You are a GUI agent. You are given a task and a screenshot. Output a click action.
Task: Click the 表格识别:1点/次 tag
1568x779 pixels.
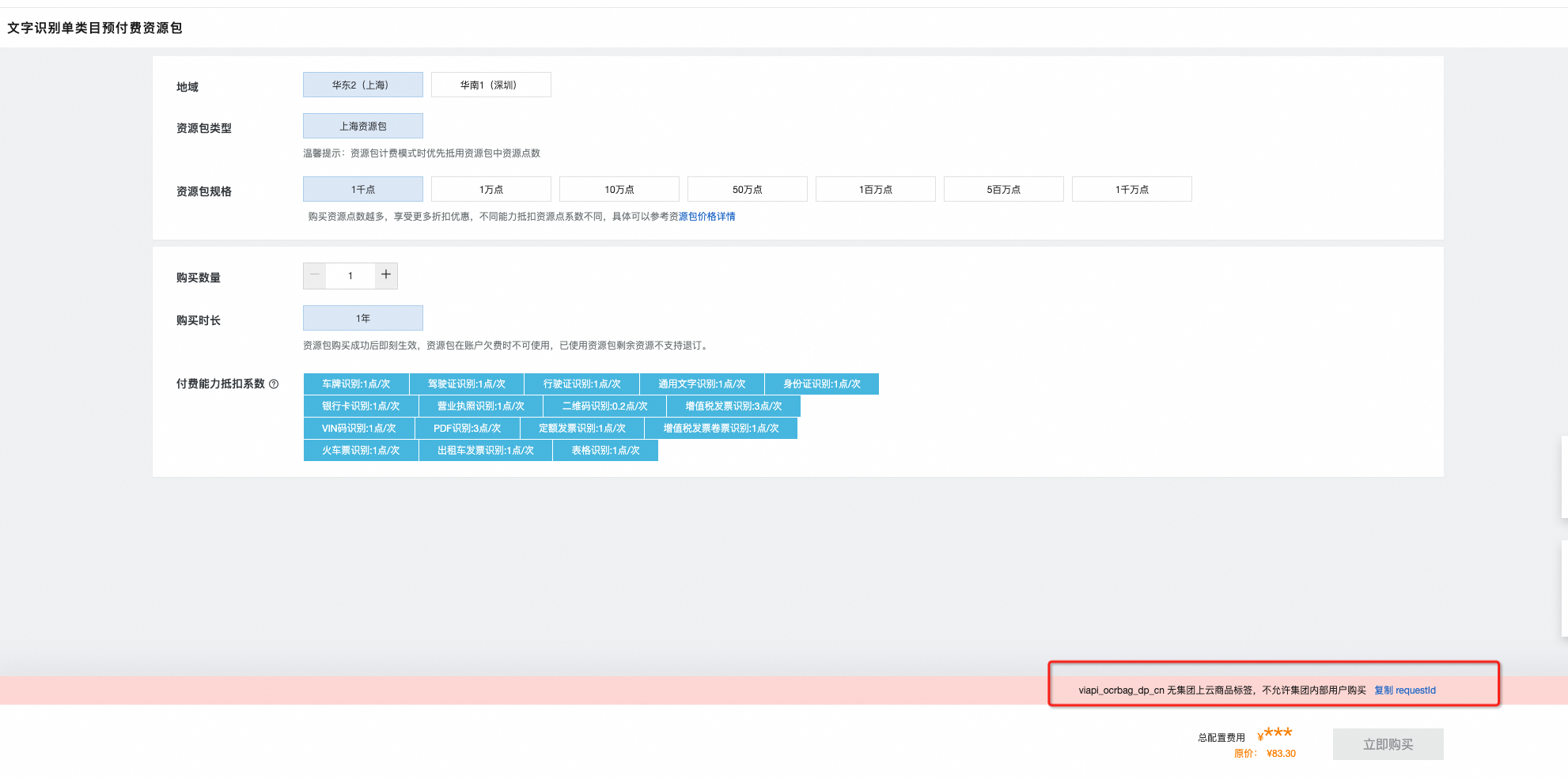[x=605, y=450]
